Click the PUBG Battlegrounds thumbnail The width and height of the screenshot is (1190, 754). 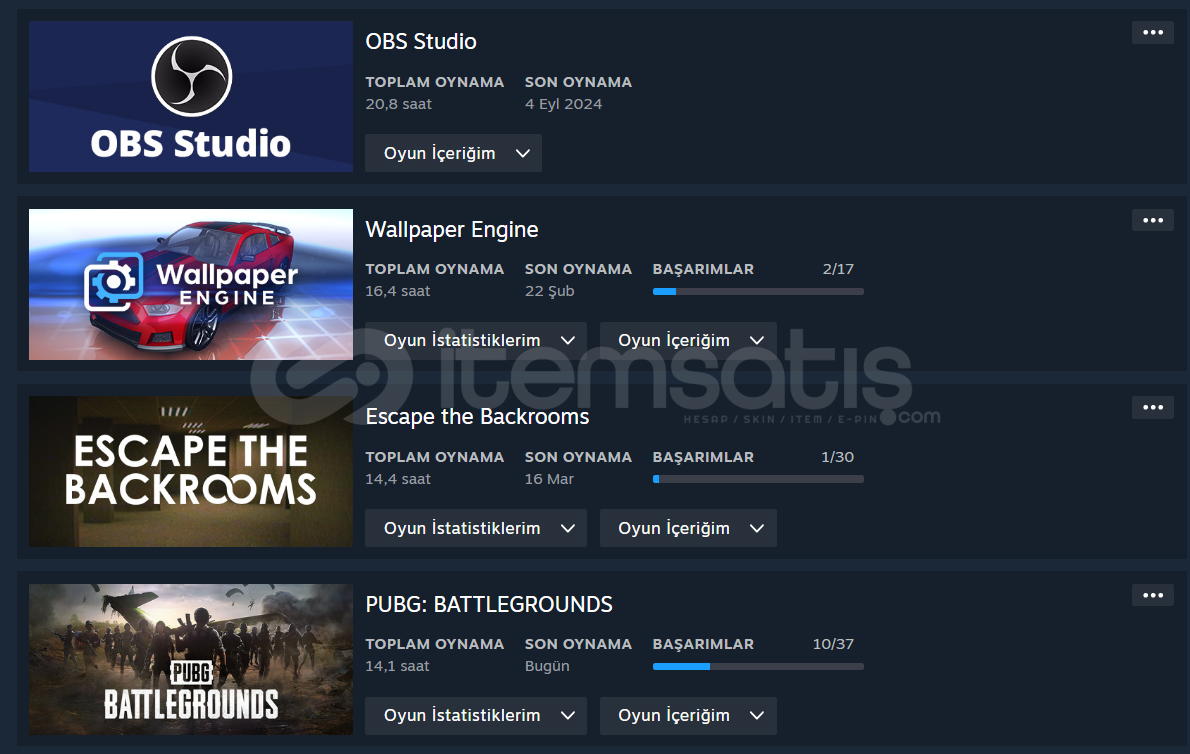[x=190, y=659]
